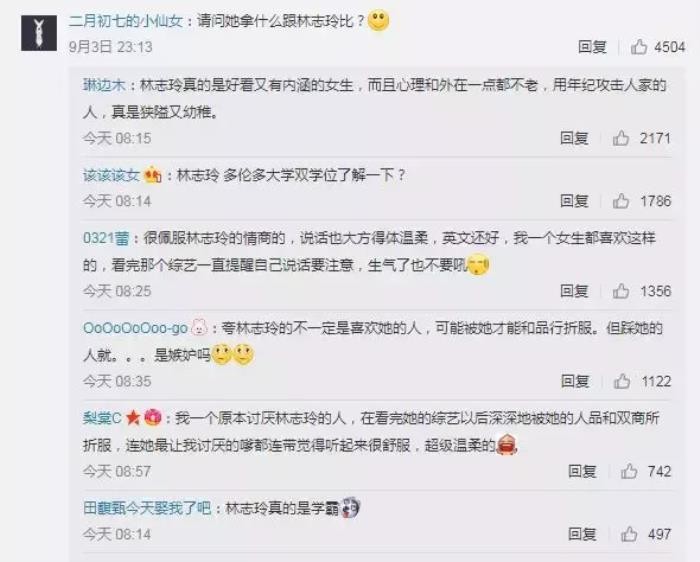The width and height of the screenshot is (700, 562).
Task: Visit 该该该女 profile link
Action: (111, 175)
